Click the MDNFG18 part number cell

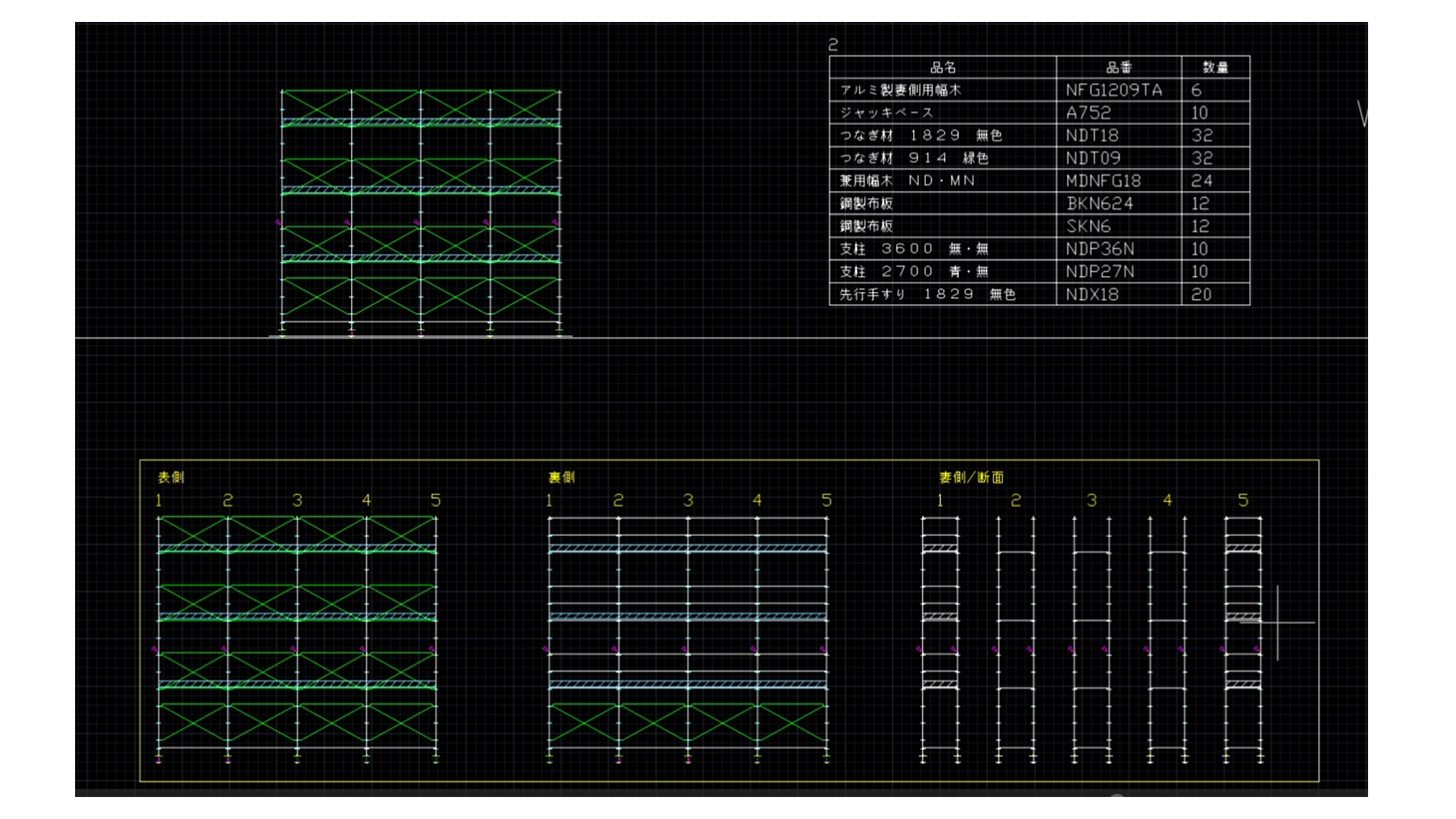coord(1103,181)
